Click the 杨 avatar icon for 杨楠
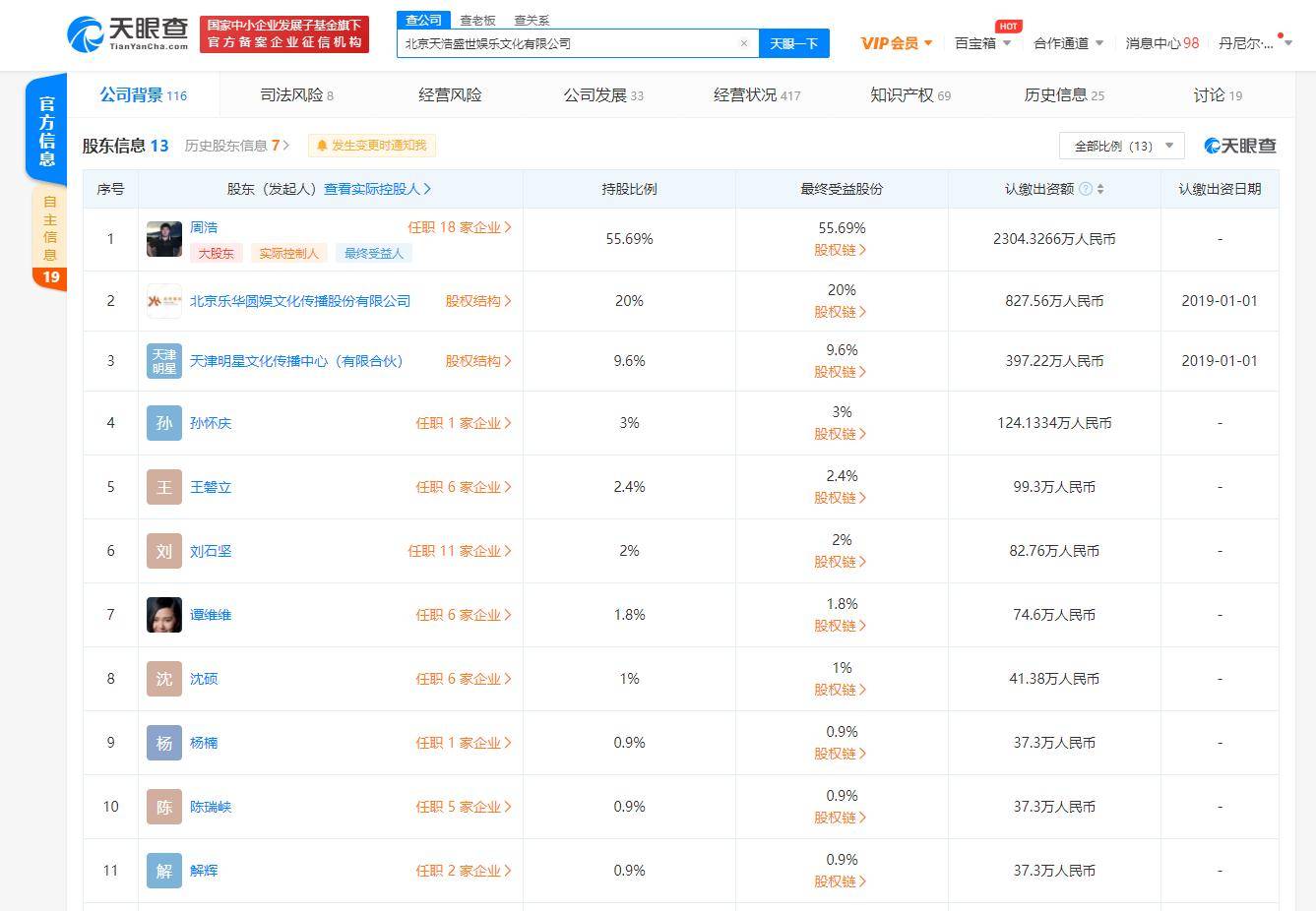This screenshot has height=911, width=1316. tap(164, 743)
